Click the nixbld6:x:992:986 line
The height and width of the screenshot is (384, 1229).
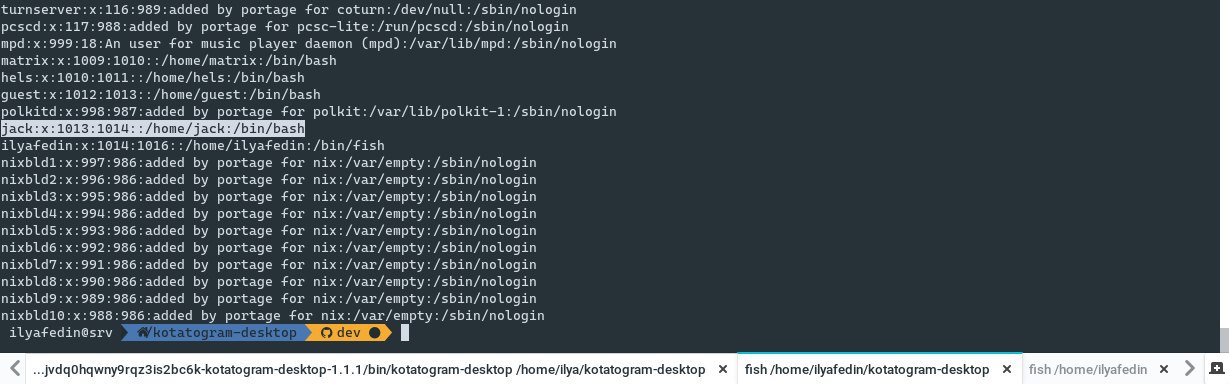[x=268, y=247]
